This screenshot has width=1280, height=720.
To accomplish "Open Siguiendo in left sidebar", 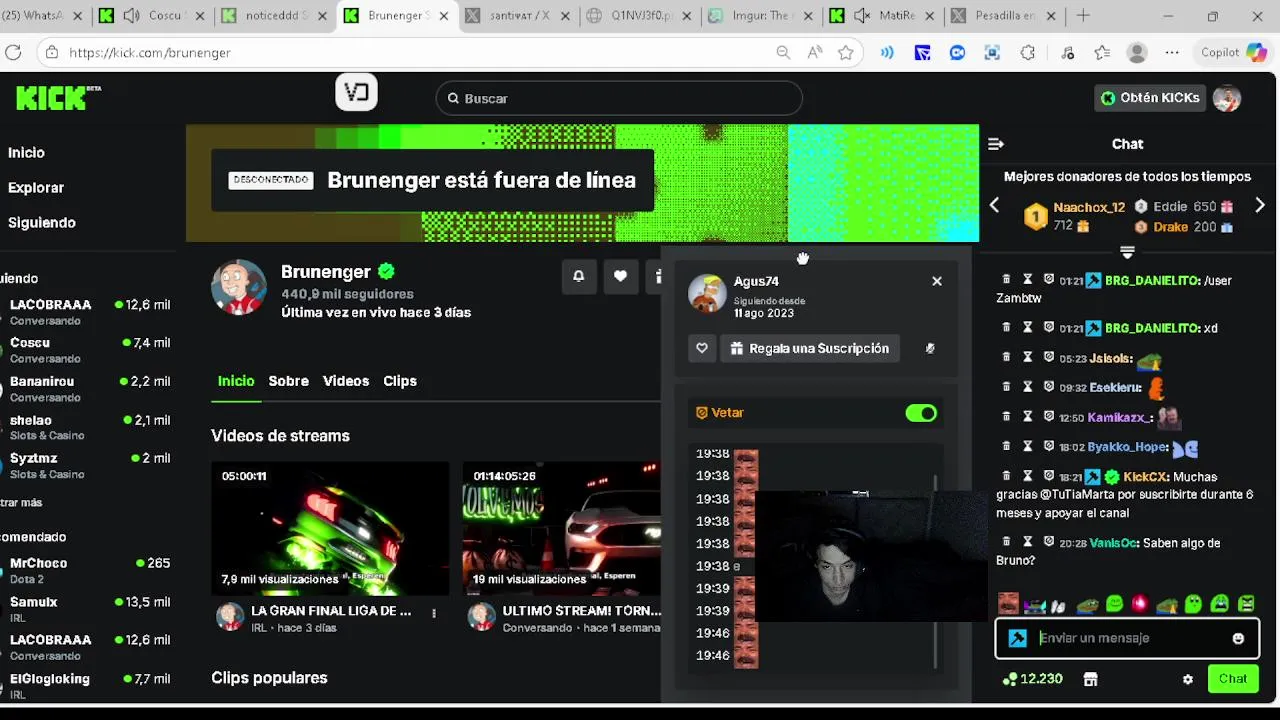I will click(x=42, y=223).
